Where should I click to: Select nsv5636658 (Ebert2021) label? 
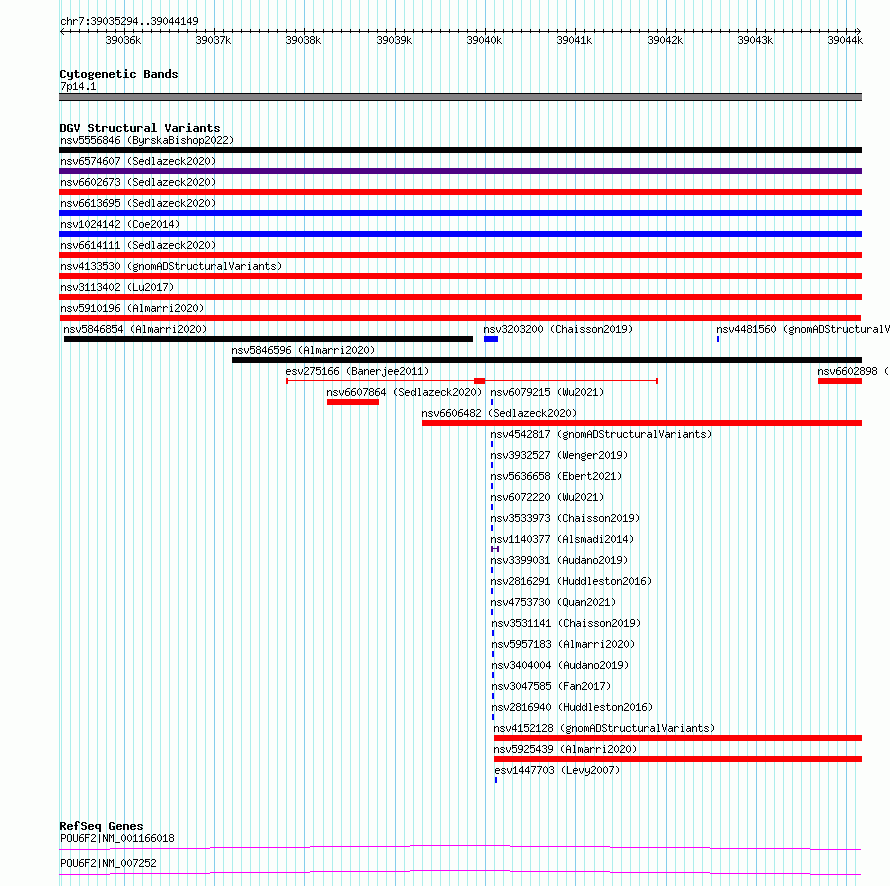(556, 476)
